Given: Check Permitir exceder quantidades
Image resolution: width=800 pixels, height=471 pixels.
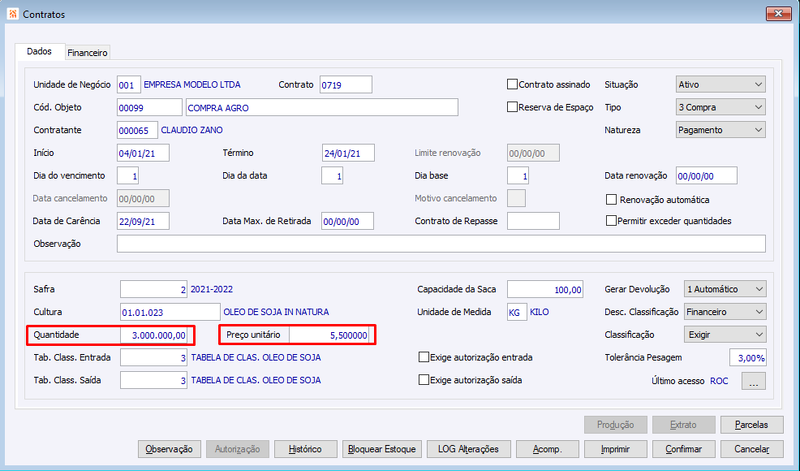Looking at the screenshot, I should [x=611, y=221].
